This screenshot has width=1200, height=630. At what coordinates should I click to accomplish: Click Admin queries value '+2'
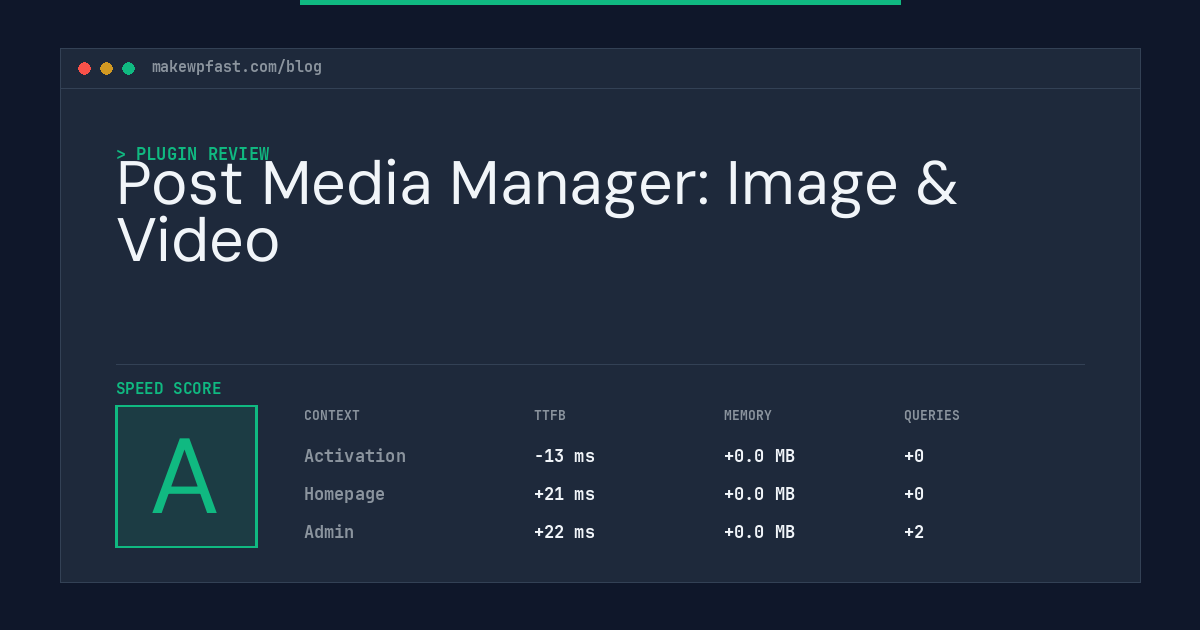click(x=914, y=532)
